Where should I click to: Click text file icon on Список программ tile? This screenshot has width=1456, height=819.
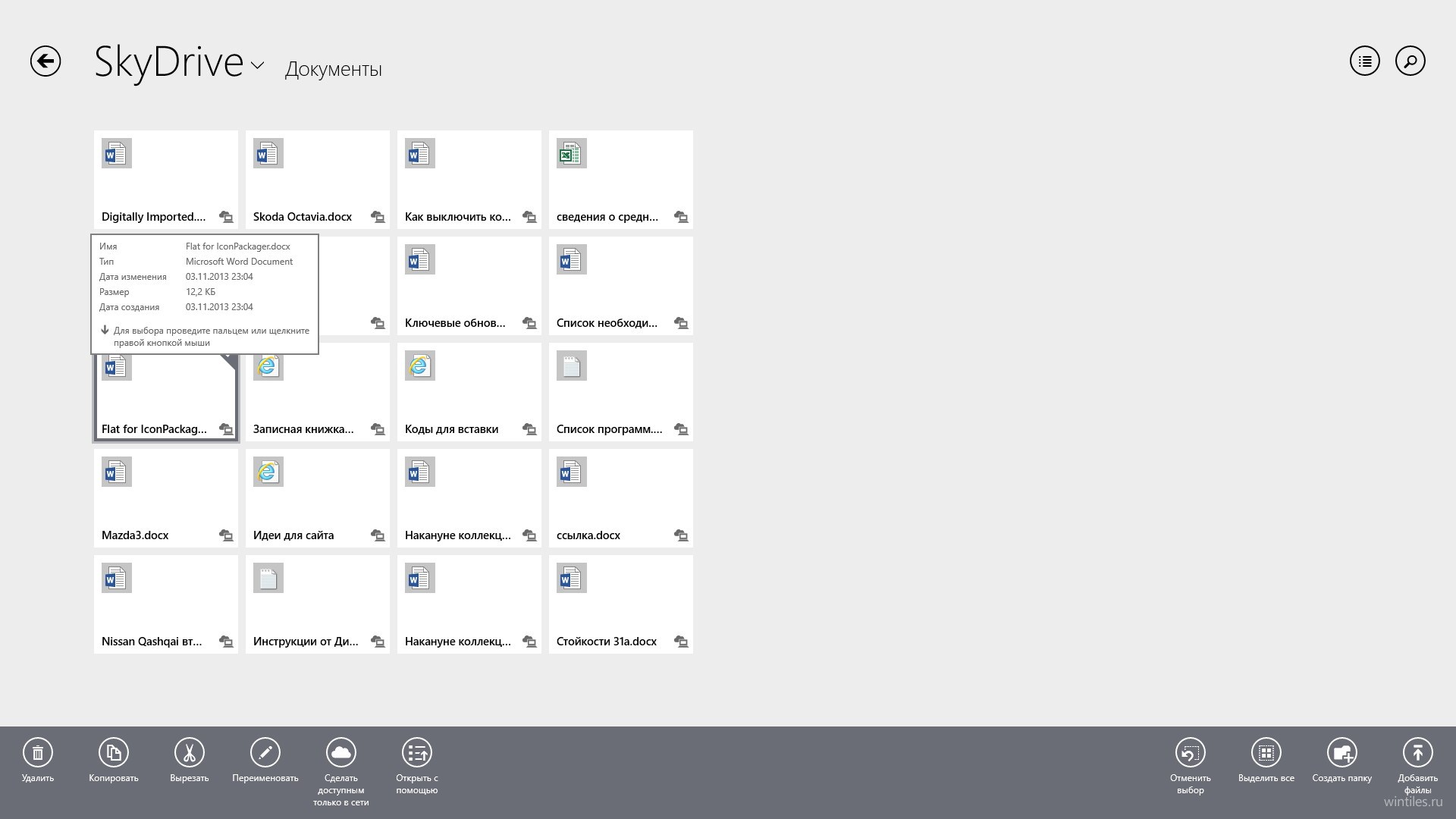pyautogui.click(x=572, y=366)
